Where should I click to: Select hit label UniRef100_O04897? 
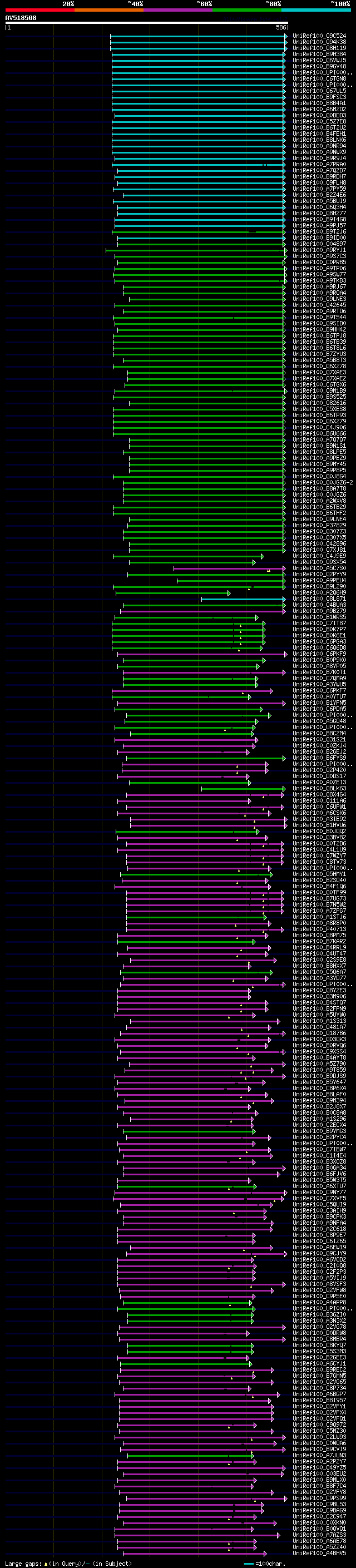pos(319,244)
